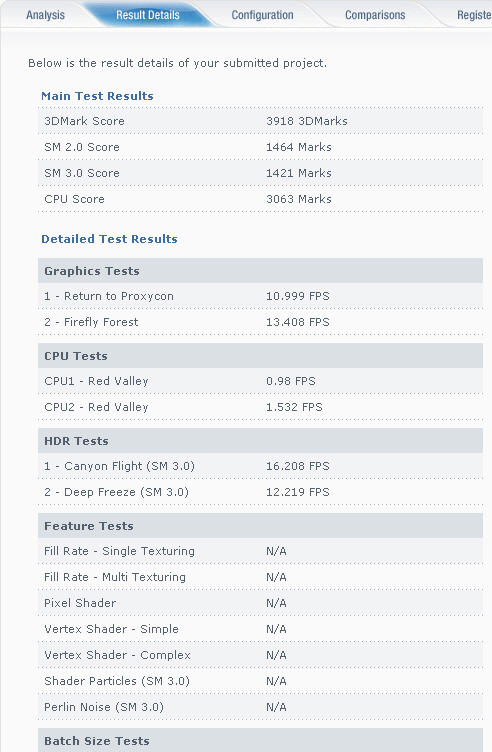
Task: Select the Return to Proxycon result row
Action: click(x=260, y=296)
